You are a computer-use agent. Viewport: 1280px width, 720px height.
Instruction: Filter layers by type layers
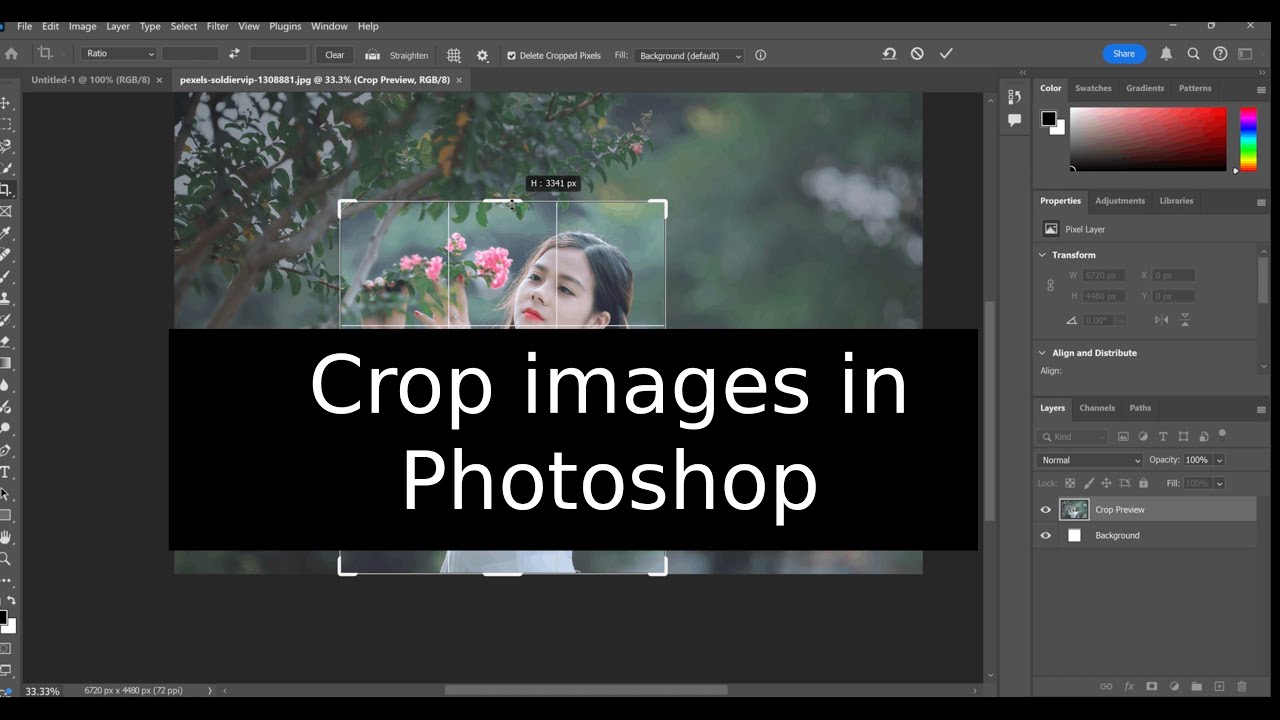pos(1163,437)
